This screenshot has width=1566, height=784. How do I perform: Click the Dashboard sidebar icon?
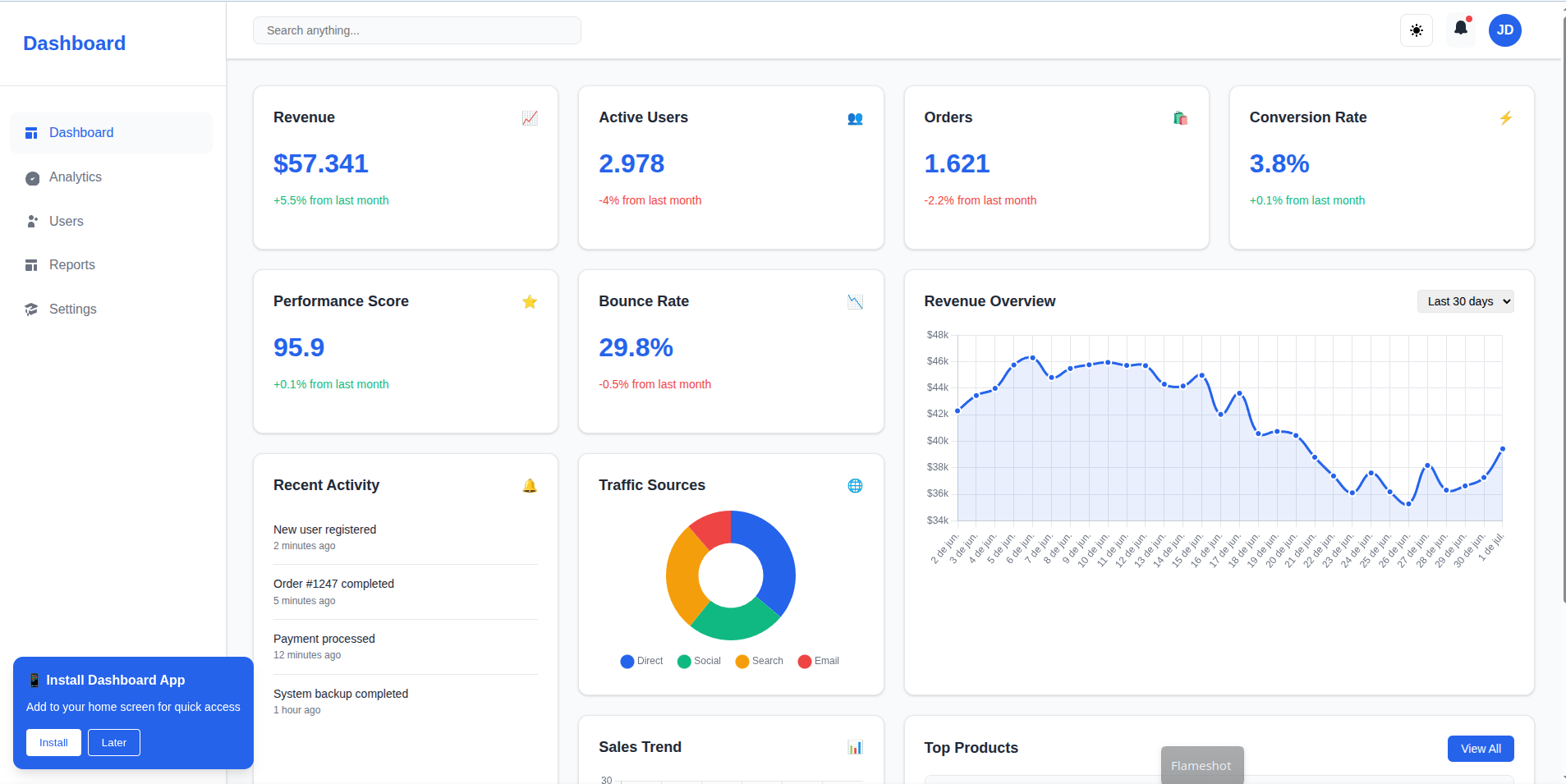[31, 133]
